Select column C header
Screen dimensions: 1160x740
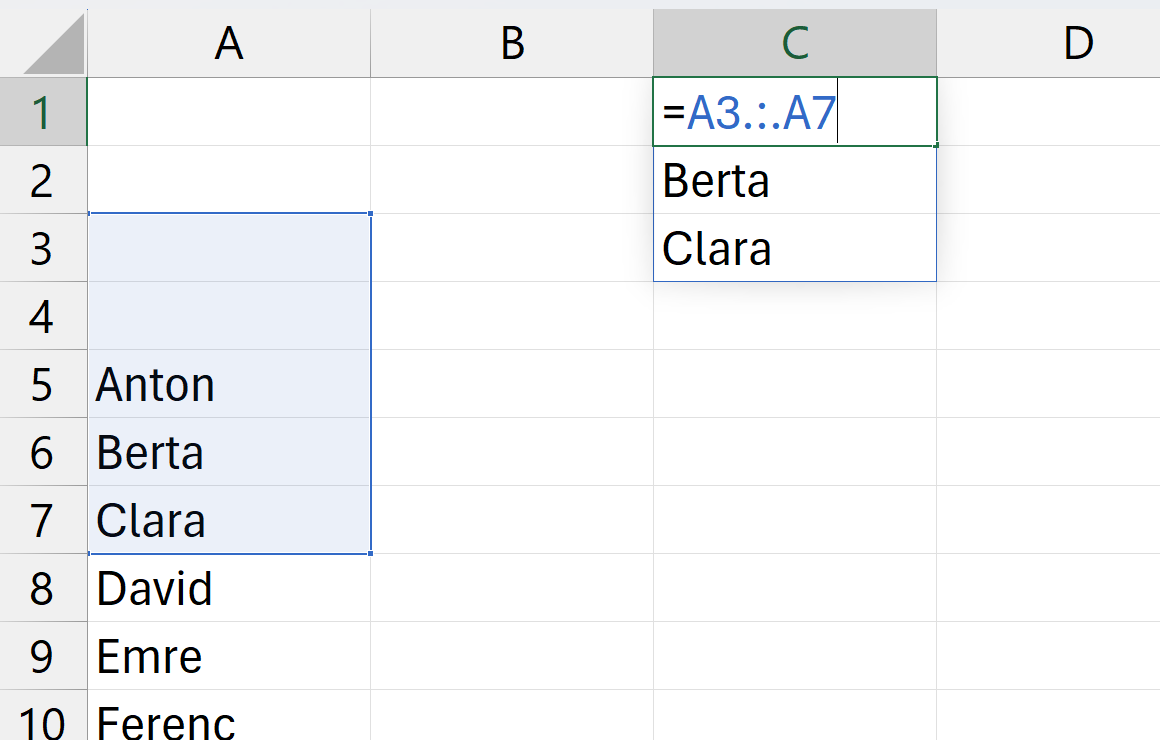pyautogui.click(x=795, y=43)
